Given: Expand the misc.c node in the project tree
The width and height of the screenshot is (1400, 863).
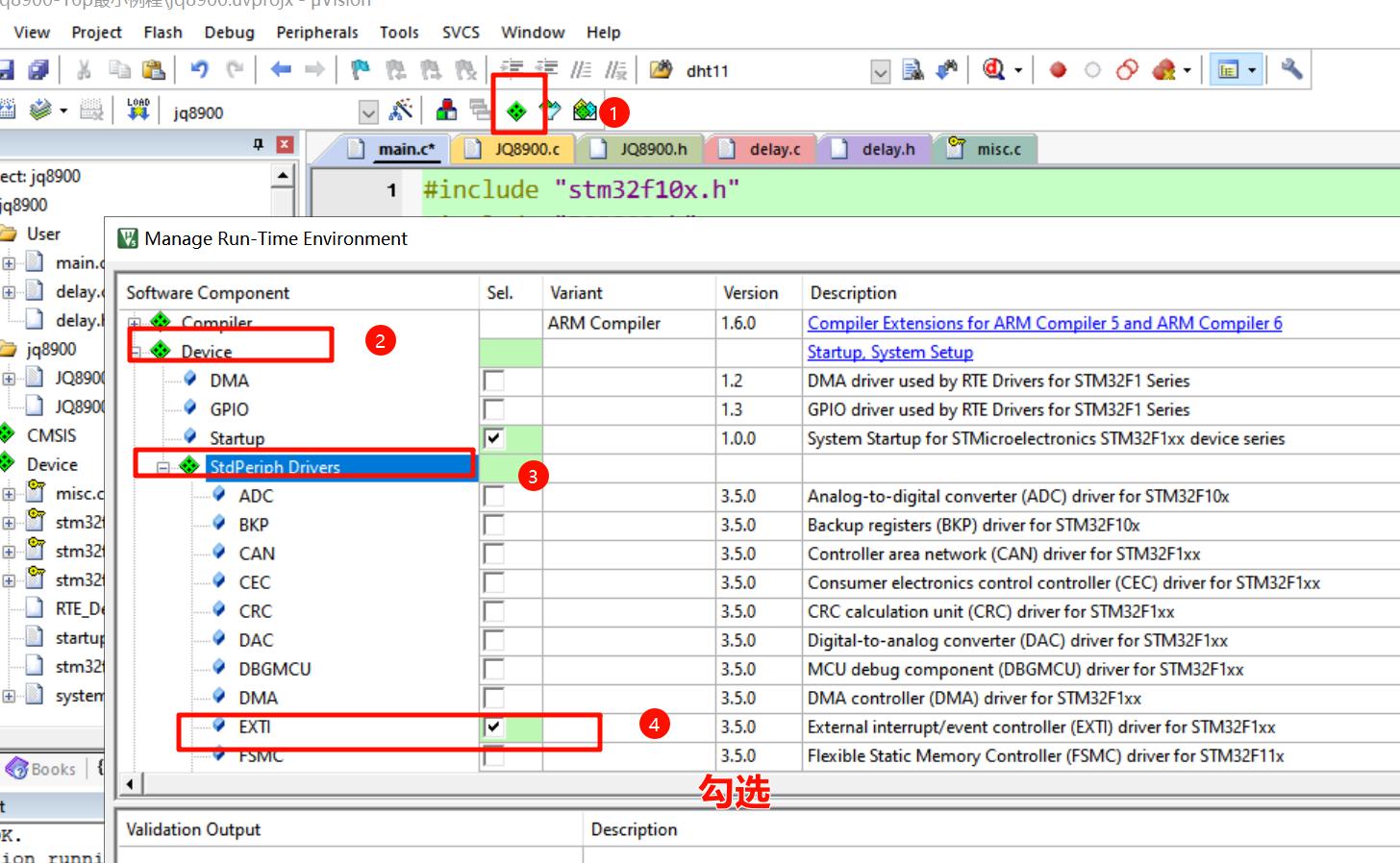Looking at the screenshot, I should (x=9, y=494).
